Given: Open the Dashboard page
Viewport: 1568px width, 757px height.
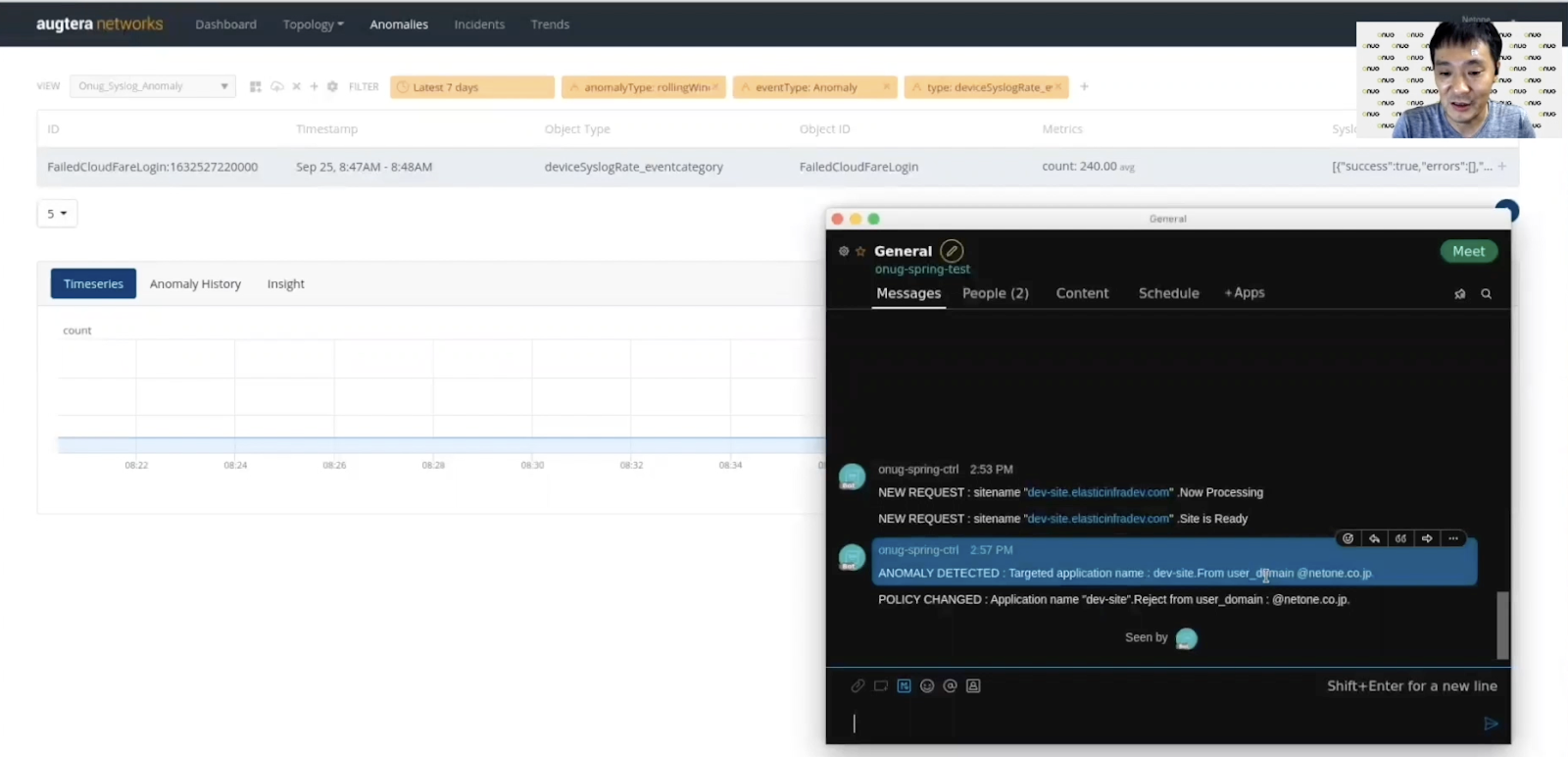Looking at the screenshot, I should [x=225, y=25].
